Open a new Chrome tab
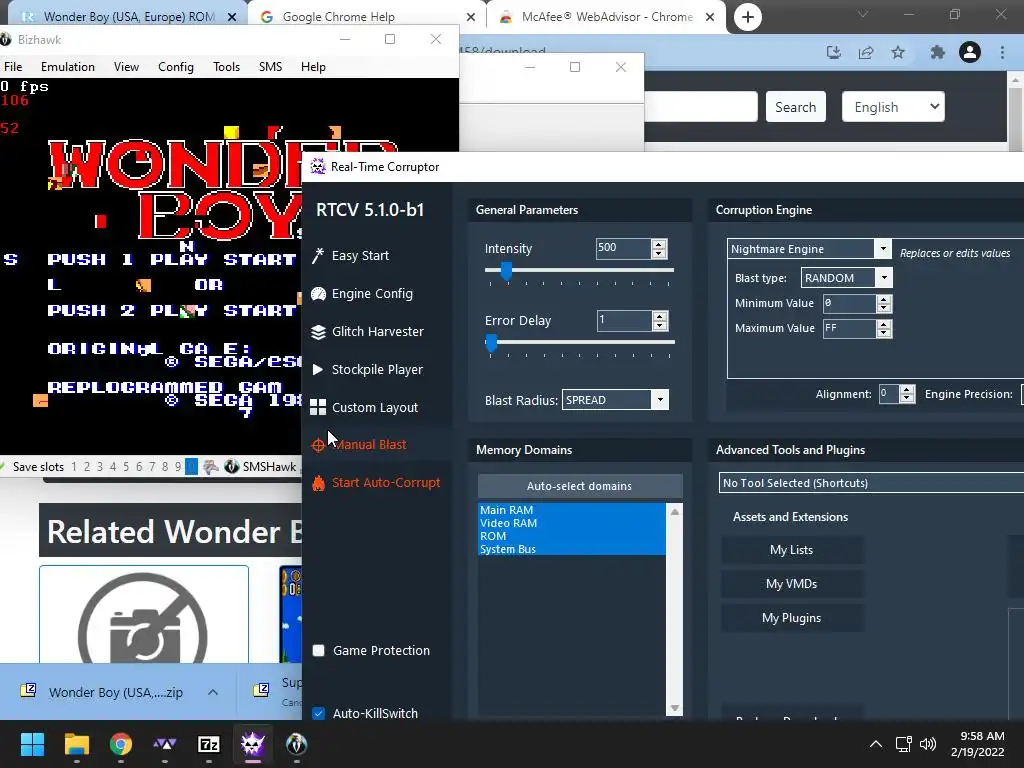 [x=748, y=17]
